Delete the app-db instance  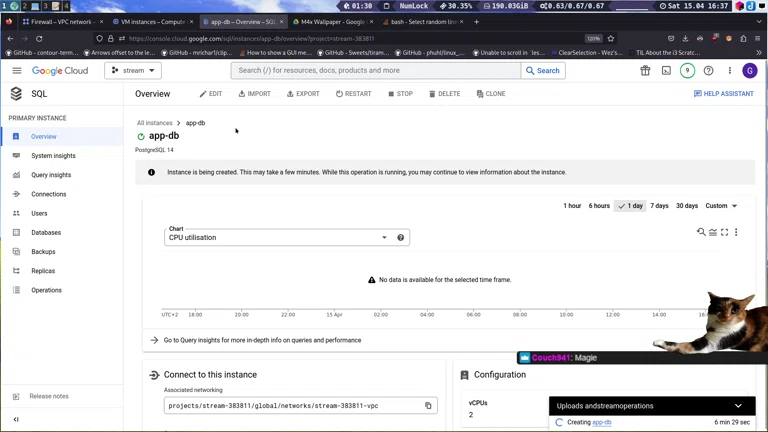coord(444,94)
